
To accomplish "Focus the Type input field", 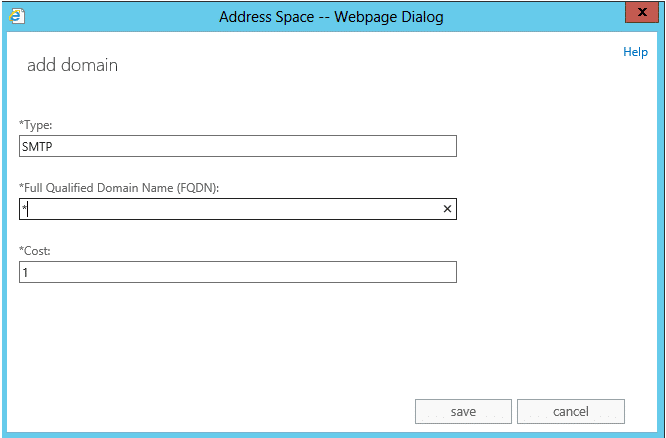I will pos(237,146).
